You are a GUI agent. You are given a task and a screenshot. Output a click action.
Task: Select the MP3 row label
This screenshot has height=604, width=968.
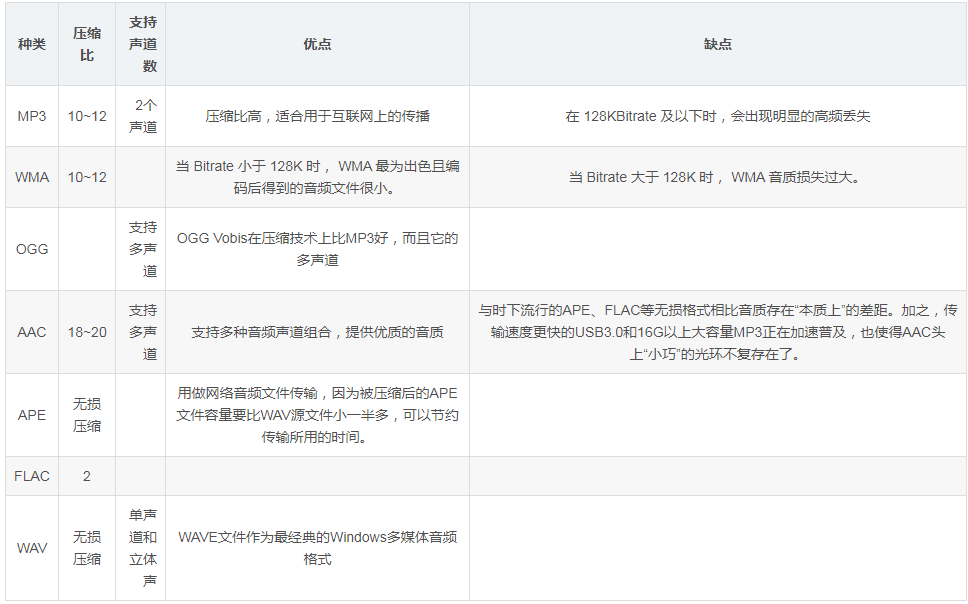31,115
